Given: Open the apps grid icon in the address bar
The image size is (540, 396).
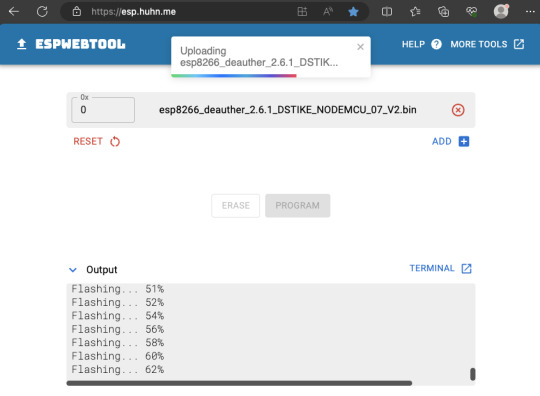Looking at the screenshot, I should 302,12.
